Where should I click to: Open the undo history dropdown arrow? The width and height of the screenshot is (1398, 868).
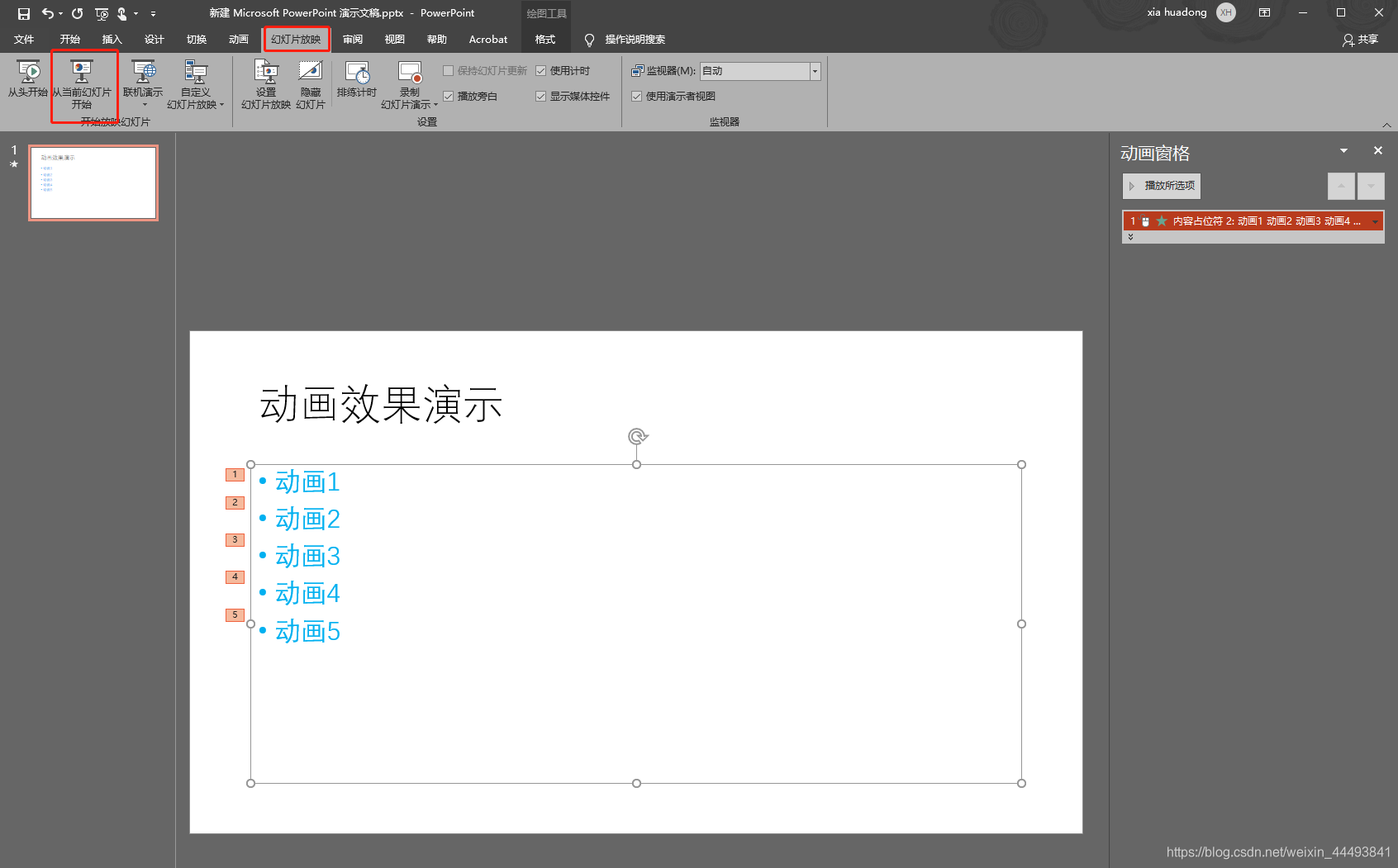60,13
